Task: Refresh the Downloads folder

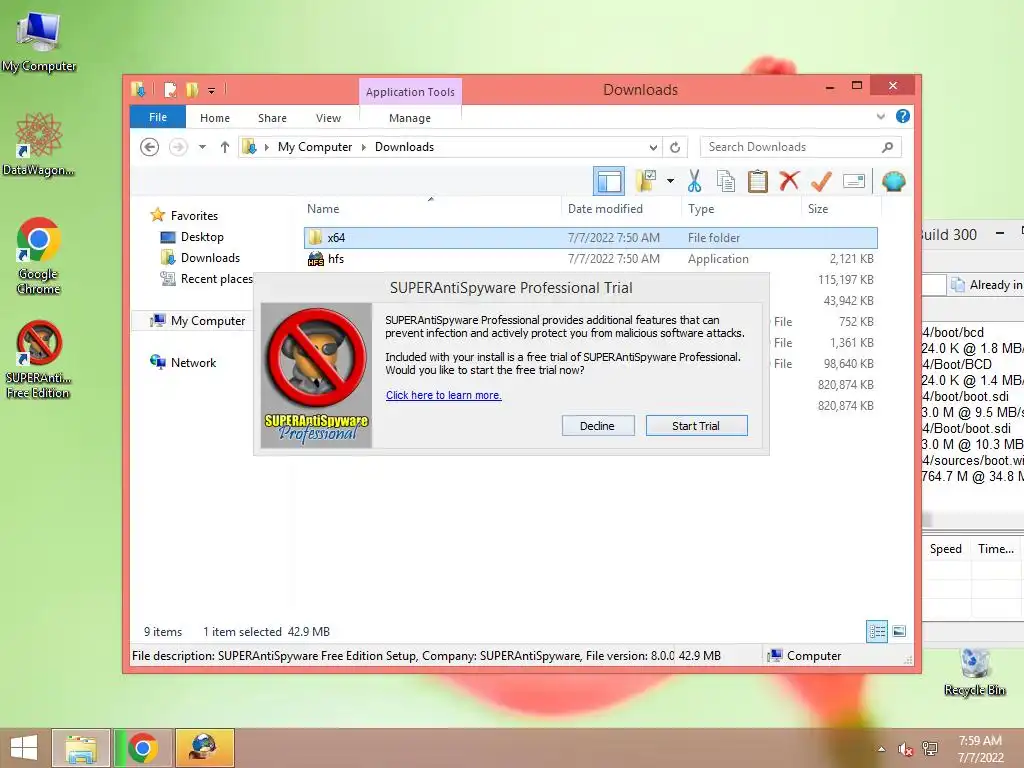Action: click(x=675, y=147)
